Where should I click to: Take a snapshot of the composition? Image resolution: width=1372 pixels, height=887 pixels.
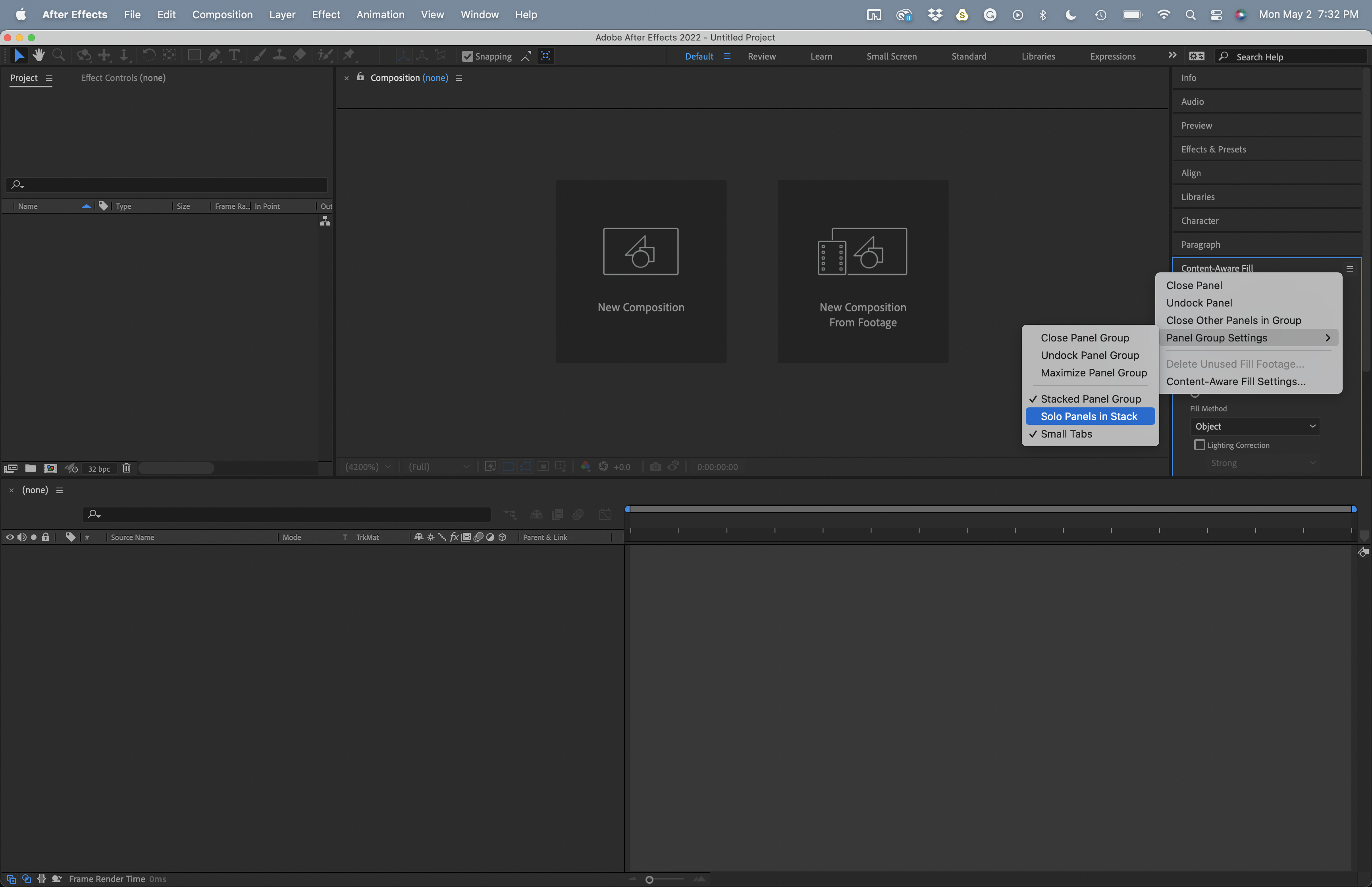656,467
